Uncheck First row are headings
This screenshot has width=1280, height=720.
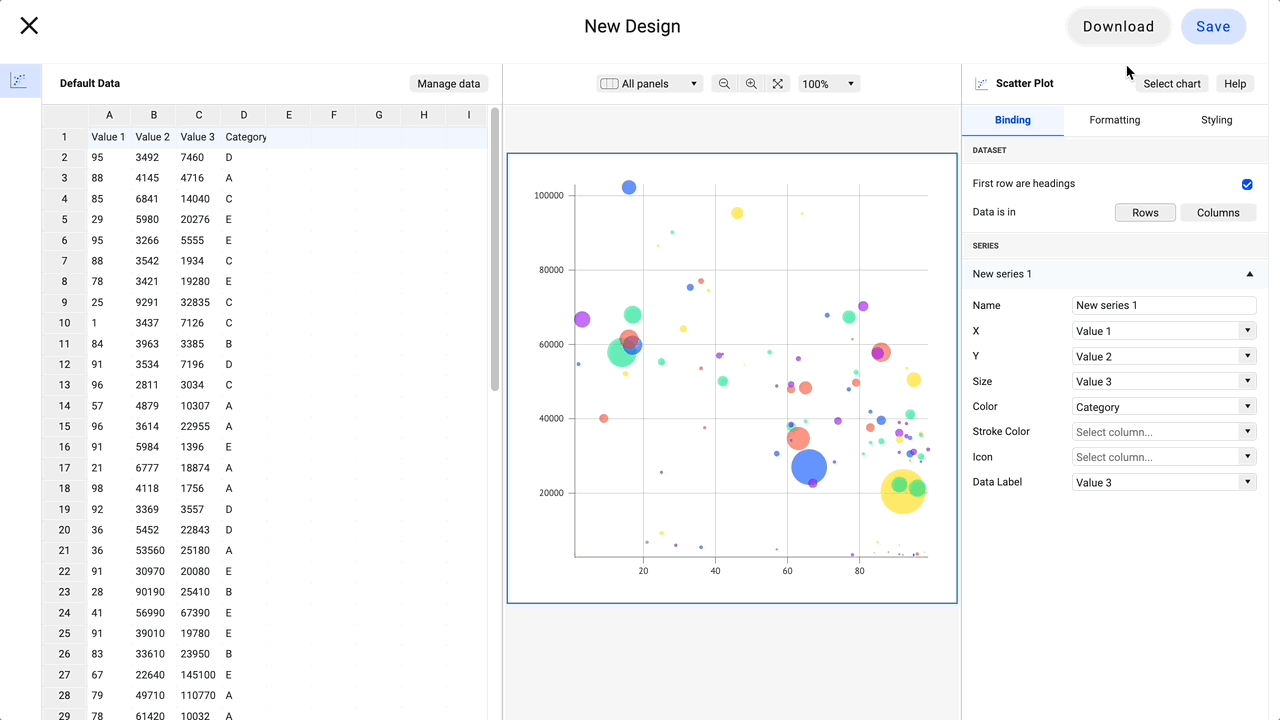click(1247, 184)
